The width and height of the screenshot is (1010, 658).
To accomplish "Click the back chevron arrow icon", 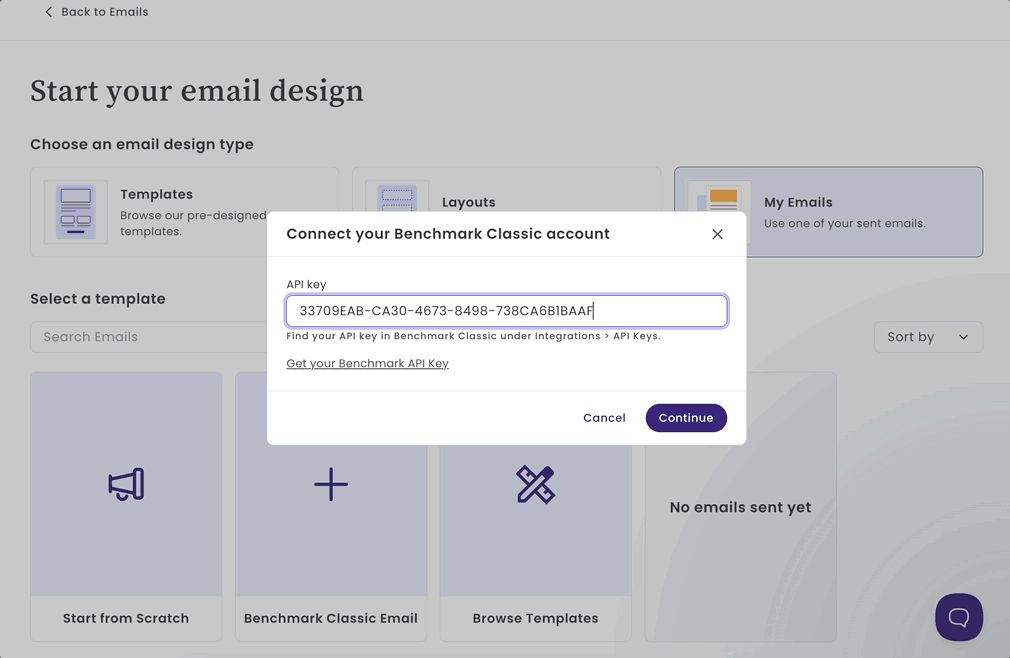I will click(x=48, y=12).
